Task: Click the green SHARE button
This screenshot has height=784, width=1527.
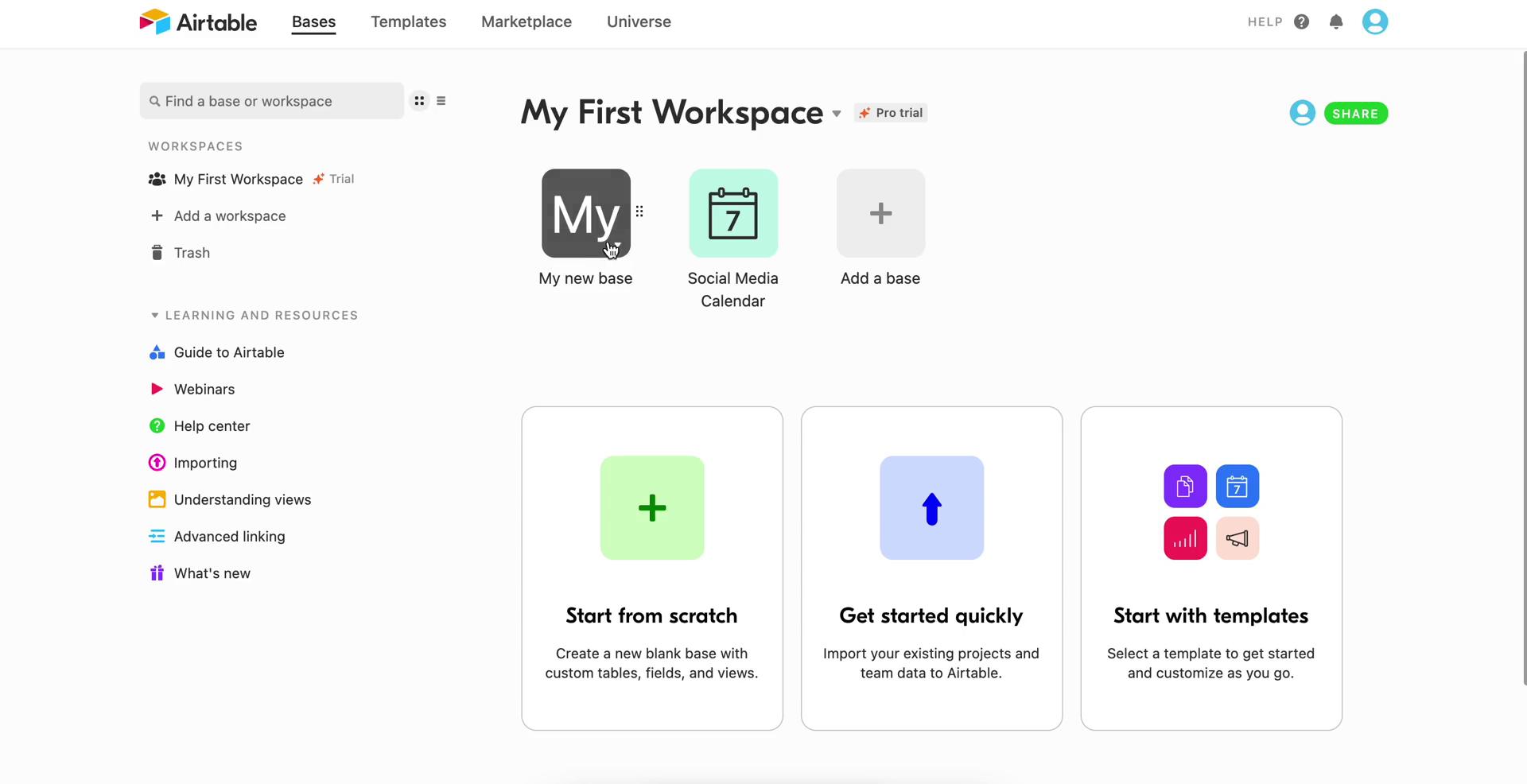Action: (x=1356, y=113)
